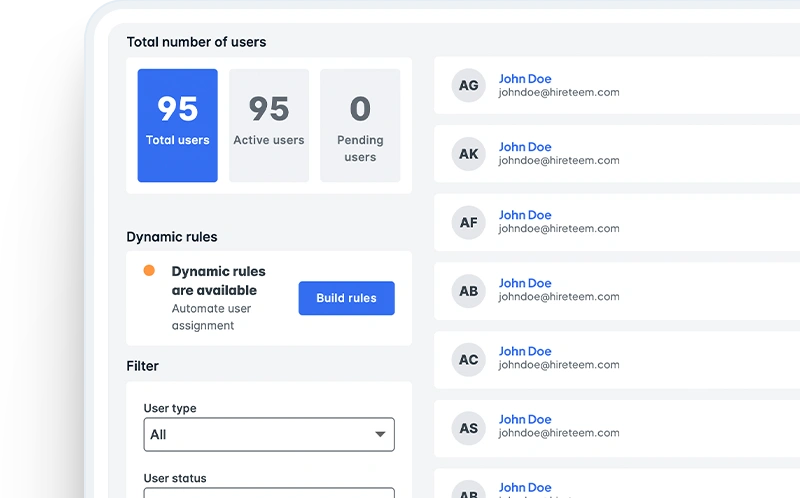The height and width of the screenshot is (498, 800).
Task: Open the User status dropdown
Action: pyautogui.click(x=269, y=492)
